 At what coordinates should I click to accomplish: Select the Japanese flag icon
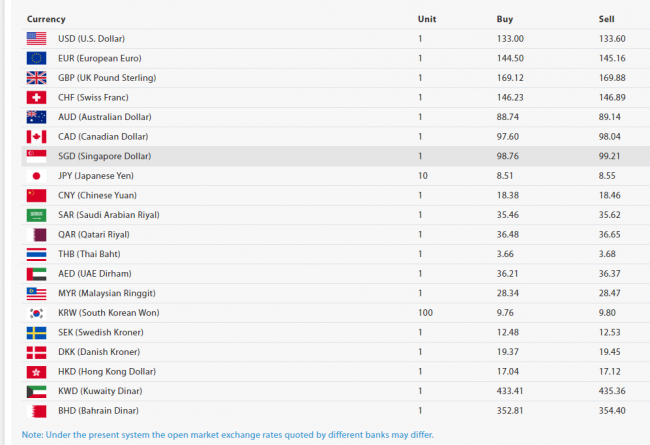coord(36,175)
